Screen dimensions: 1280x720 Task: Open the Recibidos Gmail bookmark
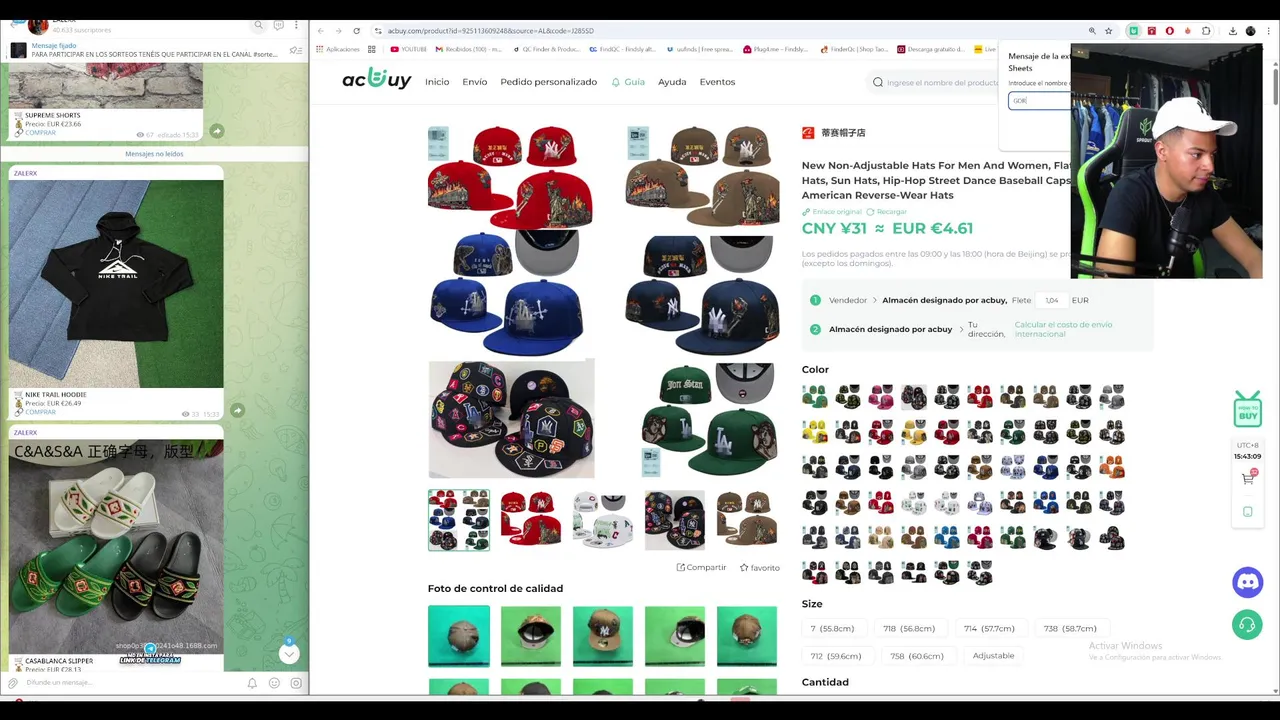point(467,49)
